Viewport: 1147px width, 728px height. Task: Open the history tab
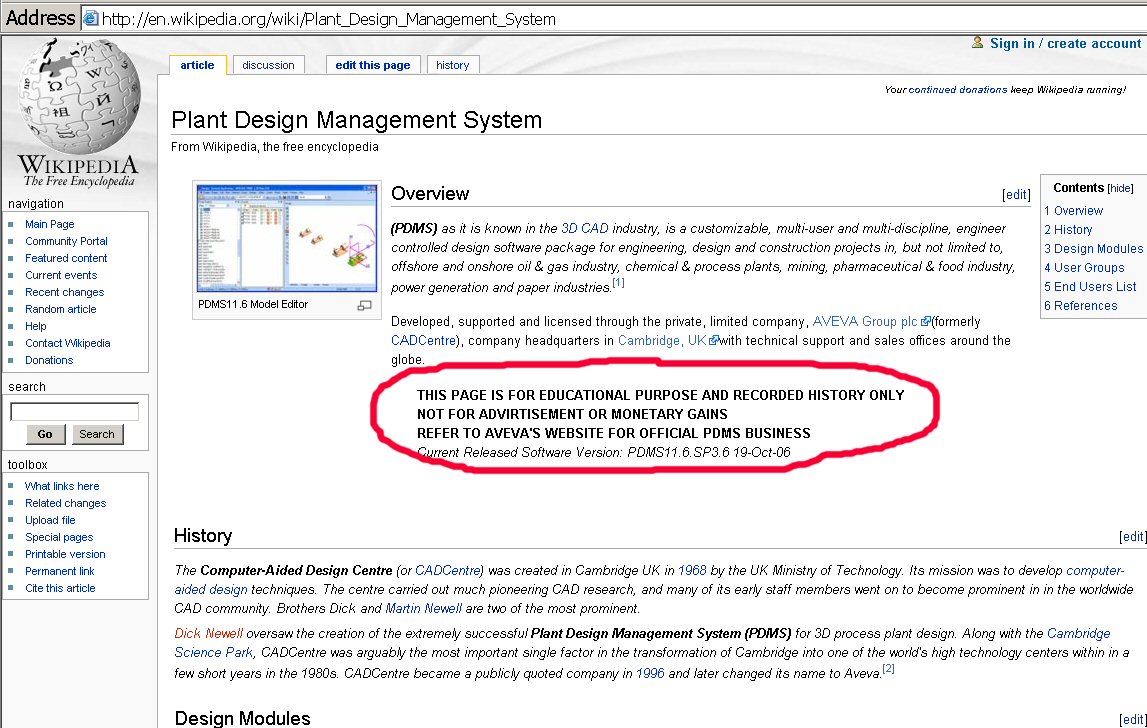click(453, 65)
